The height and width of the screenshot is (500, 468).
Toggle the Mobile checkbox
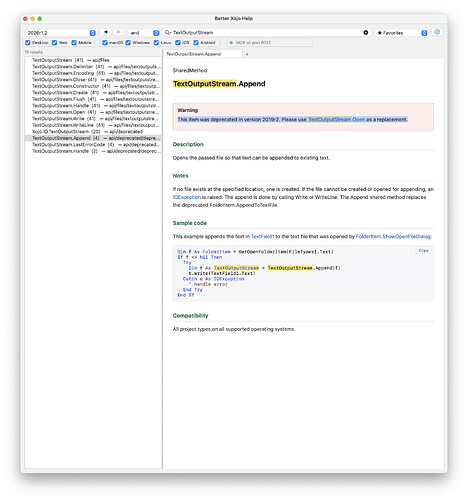pos(74,43)
